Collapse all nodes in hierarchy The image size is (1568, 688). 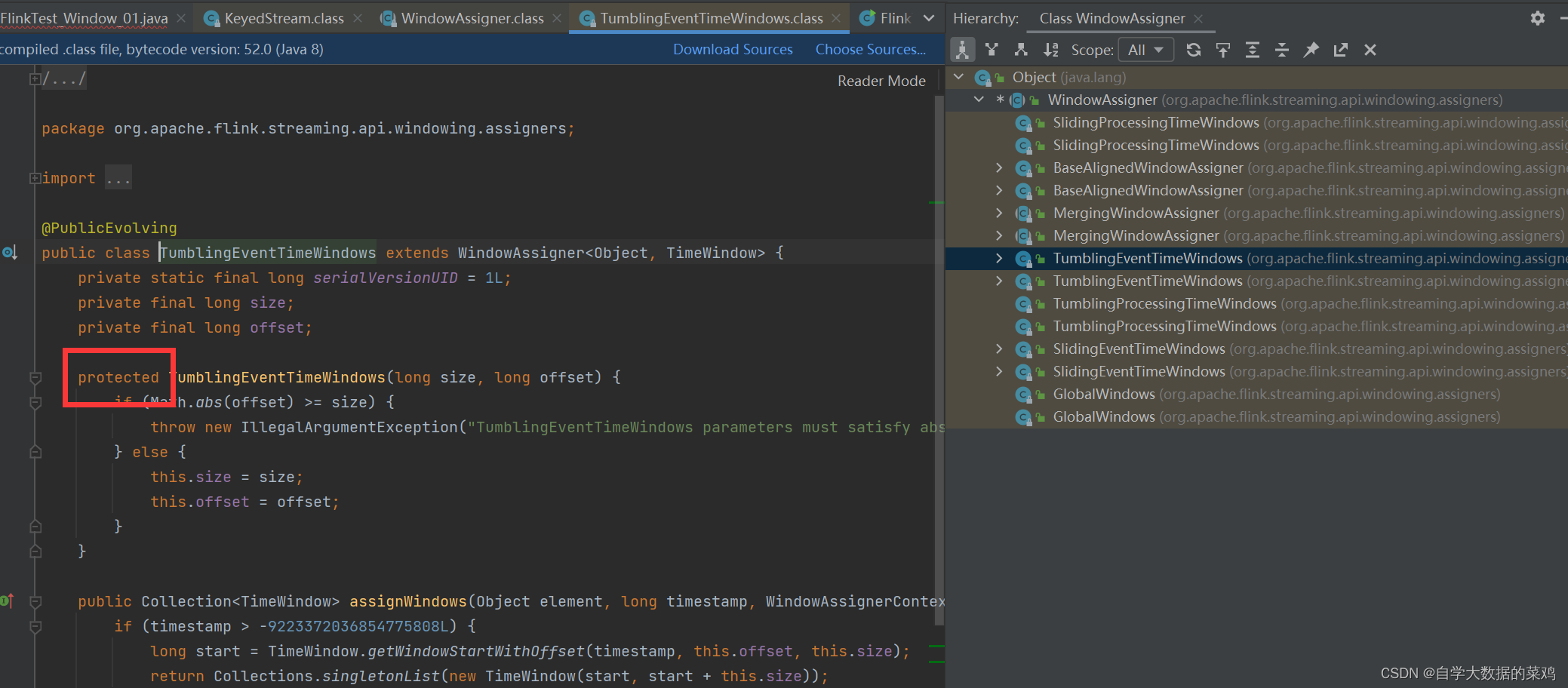(x=1282, y=50)
